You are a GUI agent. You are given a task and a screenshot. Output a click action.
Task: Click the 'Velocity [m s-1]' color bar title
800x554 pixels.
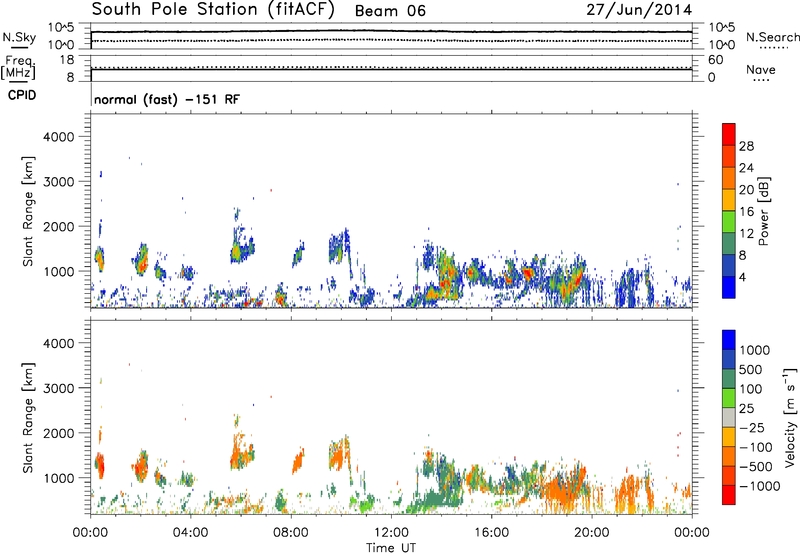coord(790,417)
